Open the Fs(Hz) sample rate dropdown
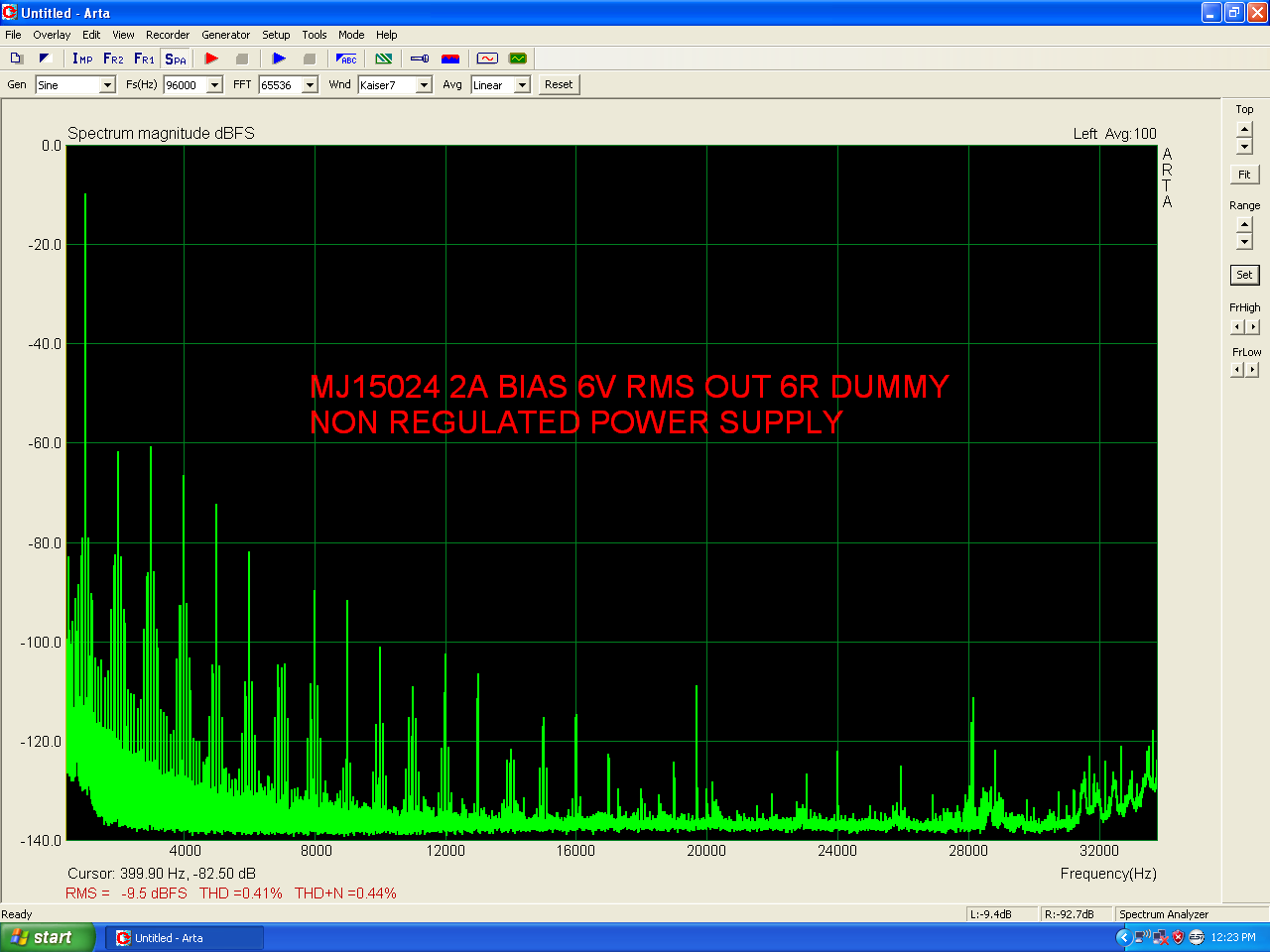 pyautogui.click(x=214, y=85)
